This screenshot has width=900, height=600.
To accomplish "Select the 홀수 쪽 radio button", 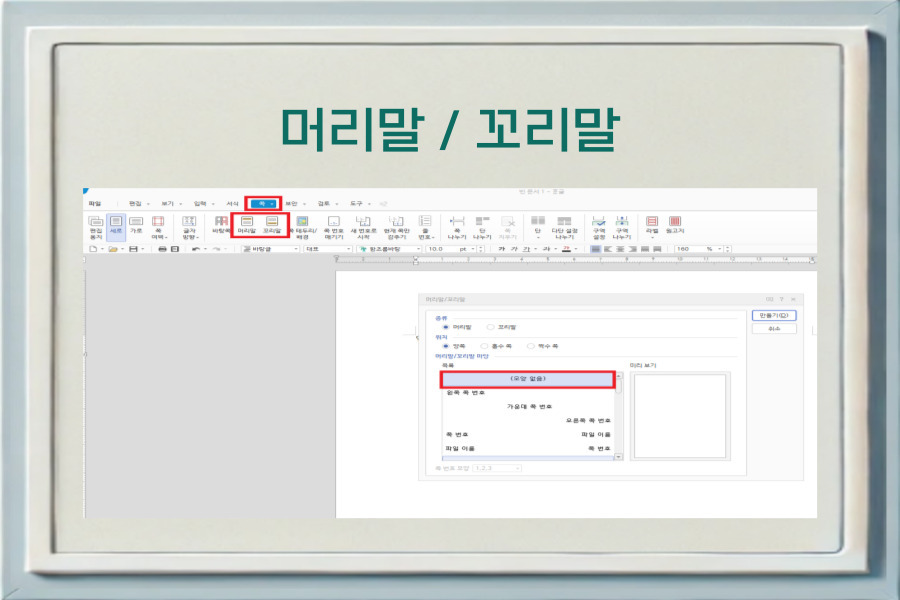I will tap(484, 346).
